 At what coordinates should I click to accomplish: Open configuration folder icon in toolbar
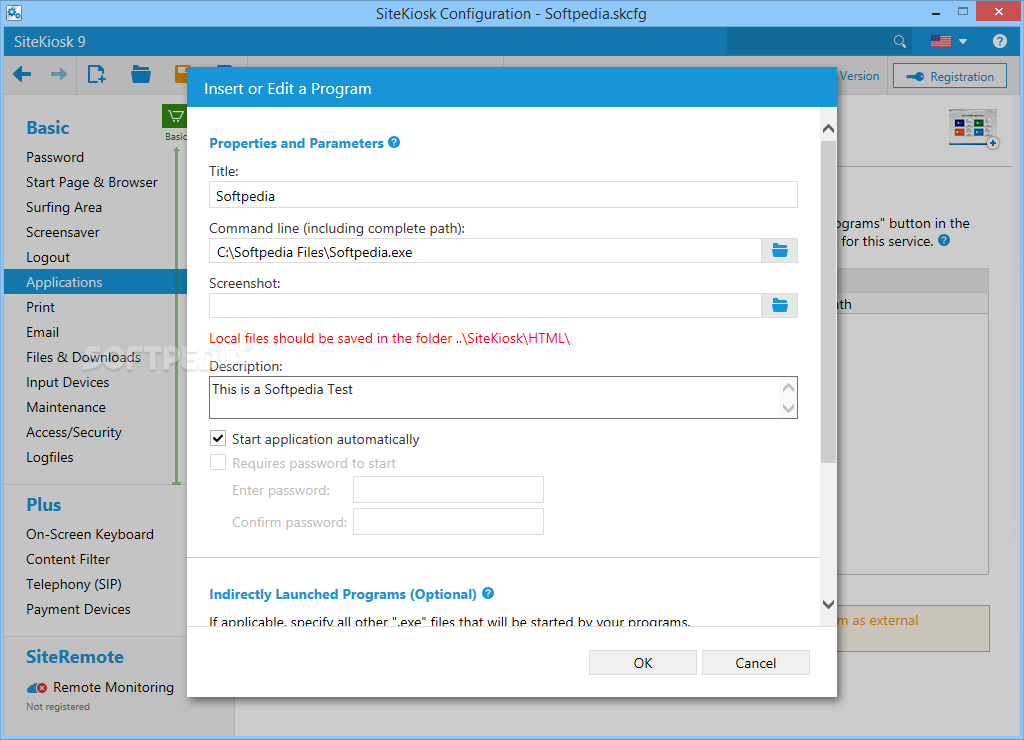point(140,74)
